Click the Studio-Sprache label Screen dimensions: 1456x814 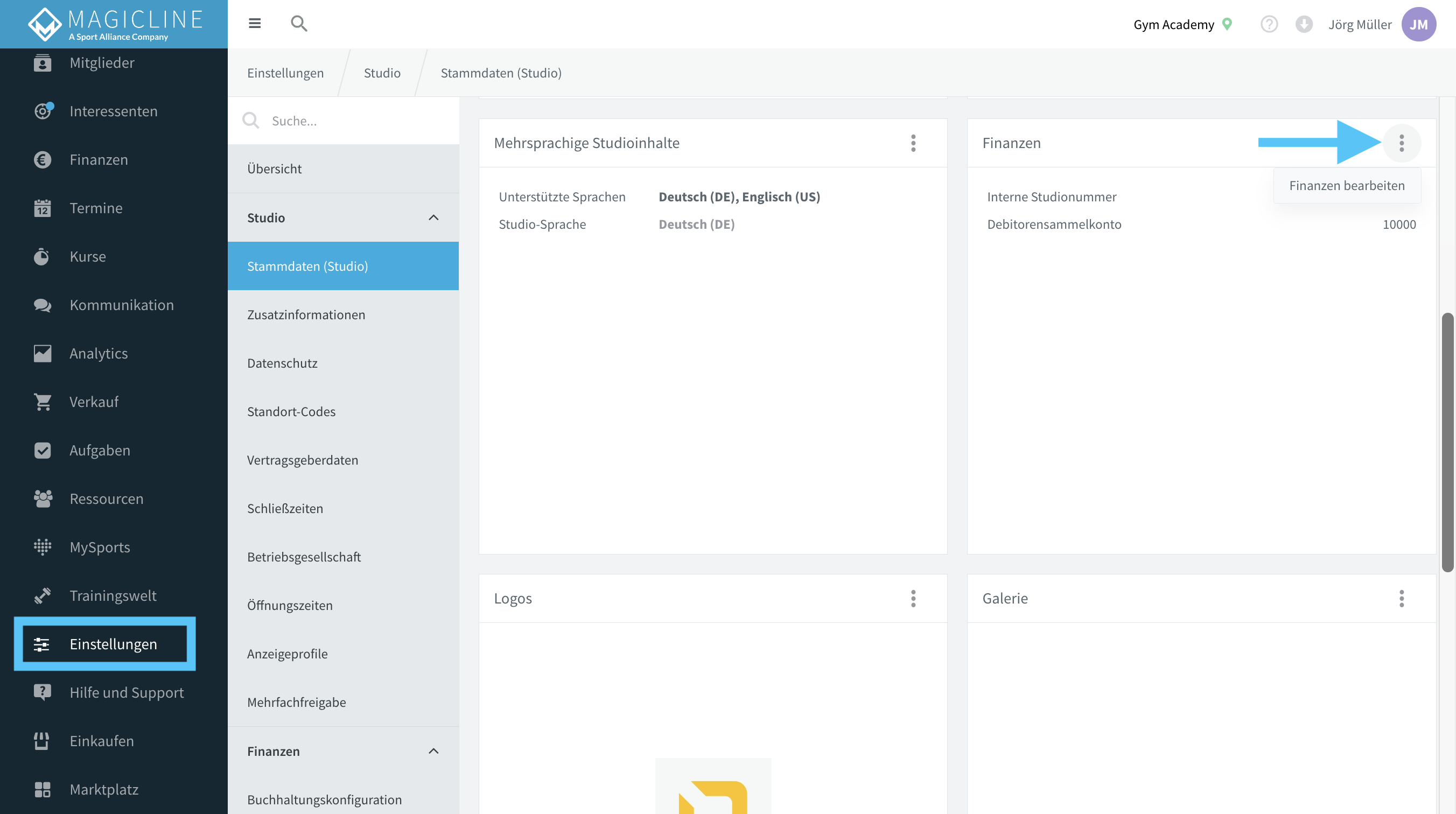[x=542, y=224]
